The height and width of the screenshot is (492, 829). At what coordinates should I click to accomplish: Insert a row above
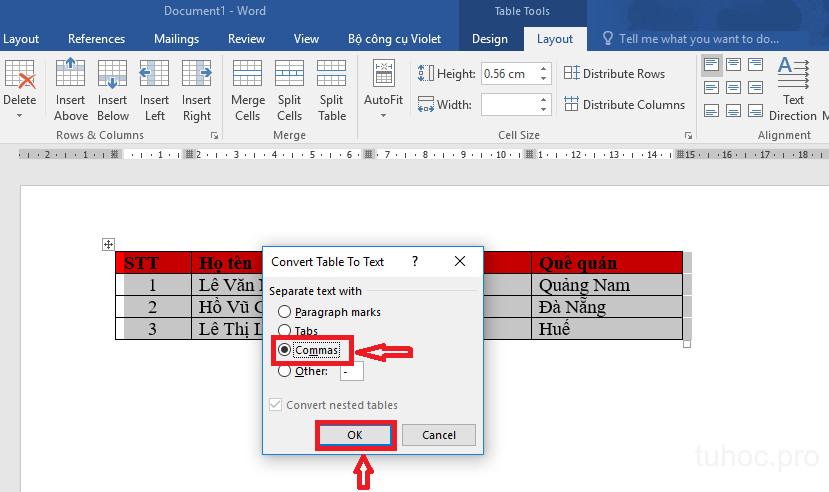pos(70,90)
